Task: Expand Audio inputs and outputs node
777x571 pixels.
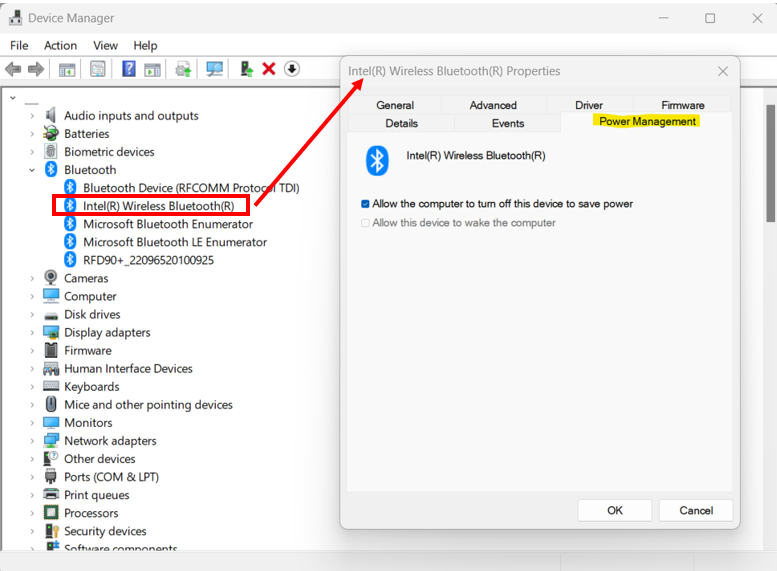Action: tap(32, 116)
